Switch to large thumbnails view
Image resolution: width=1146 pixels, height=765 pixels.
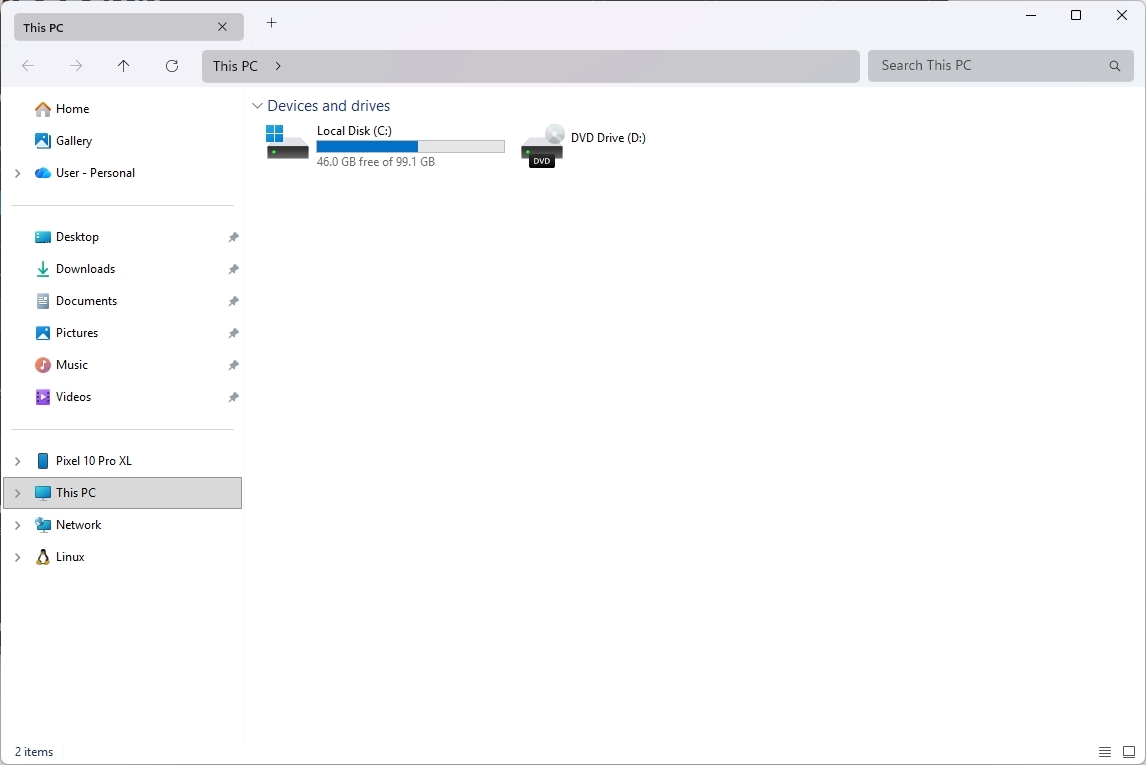[x=1130, y=751]
